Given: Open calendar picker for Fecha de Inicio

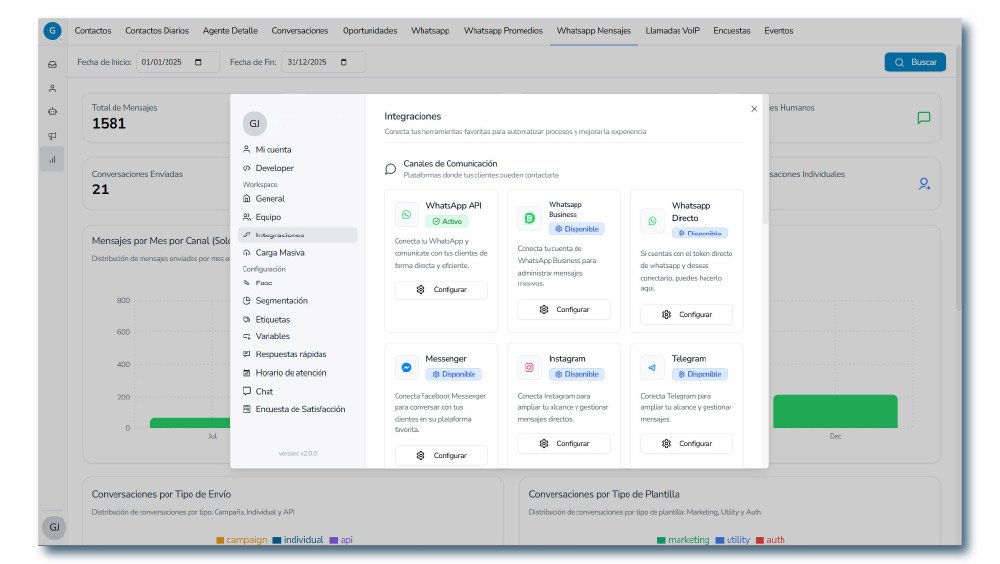Looking at the screenshot, I should click(x=198, y=63).
